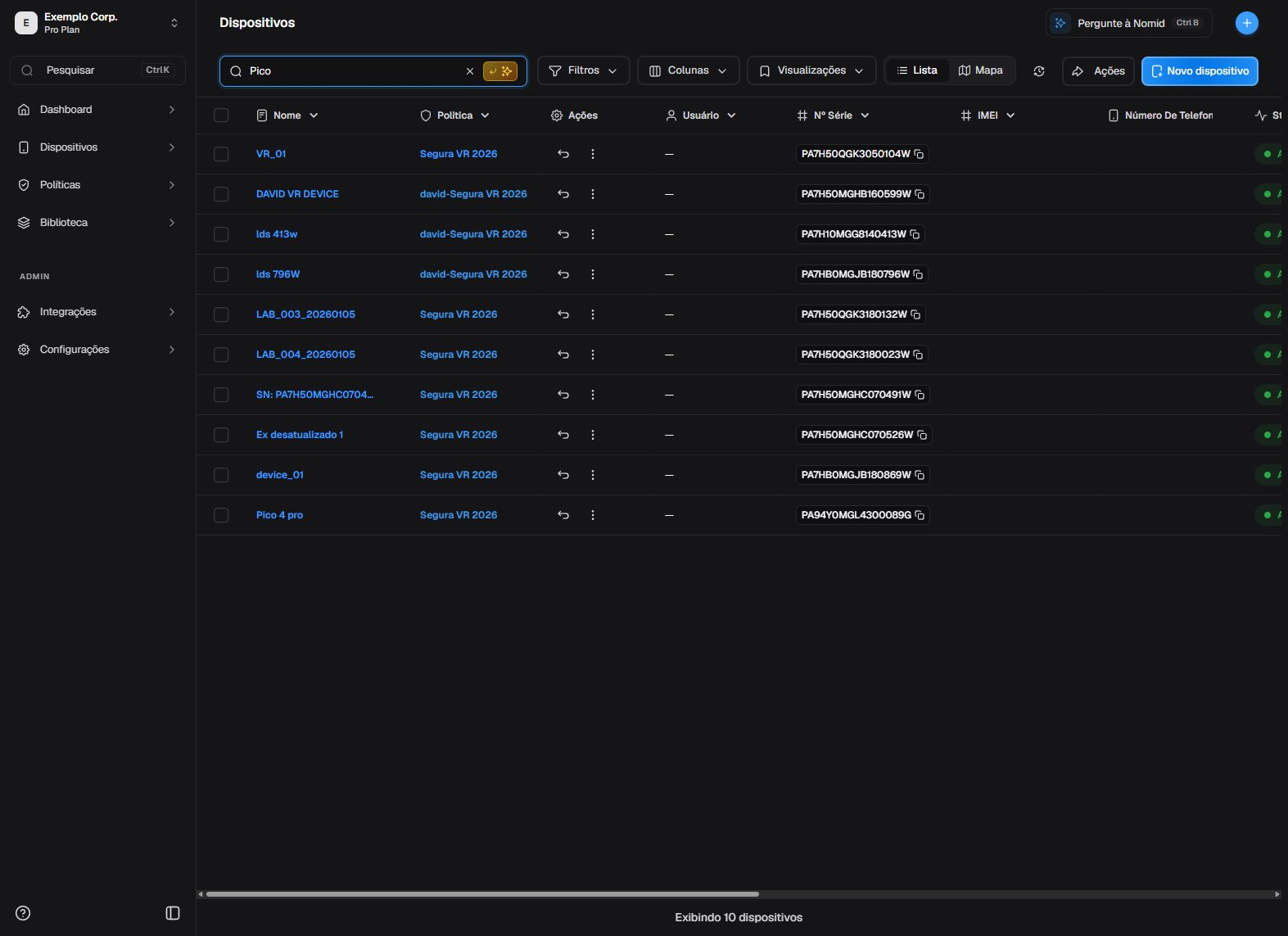Open Dashboard in the sidebar
The width and height of the screenshot is (1288, 936).
pos(97,110)
